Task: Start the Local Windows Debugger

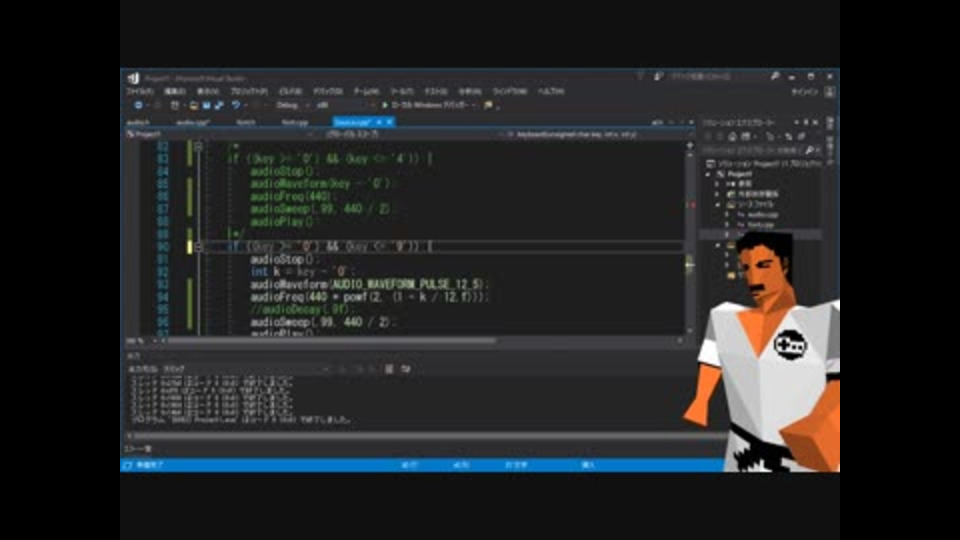Action: (x=427, y=105)
